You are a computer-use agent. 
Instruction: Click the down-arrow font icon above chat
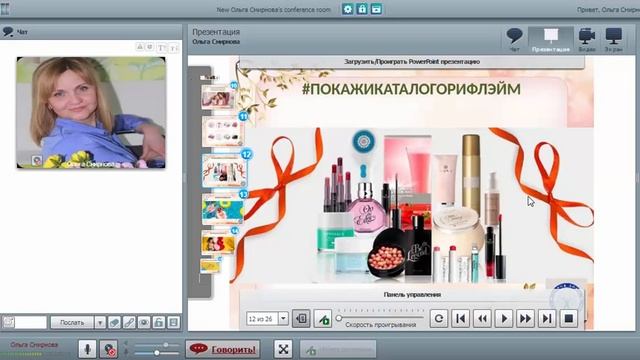[x=150, y=47]
